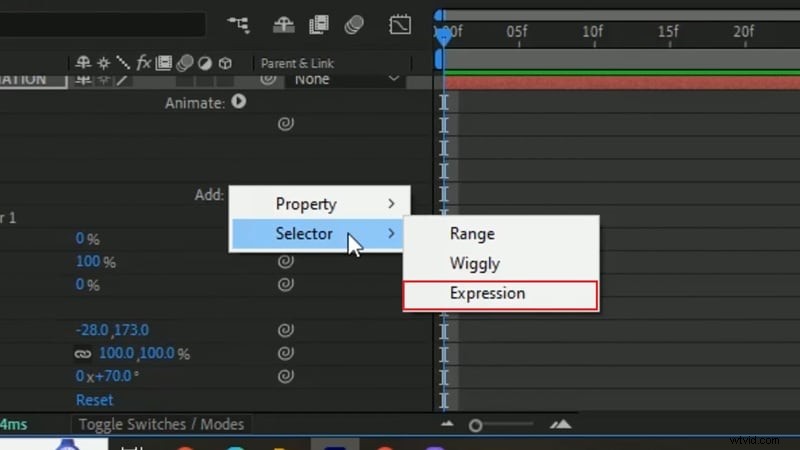Click the pick whip beside 100.0,100.0 %
The image size is (800, 450).
[x=286, y=353]
